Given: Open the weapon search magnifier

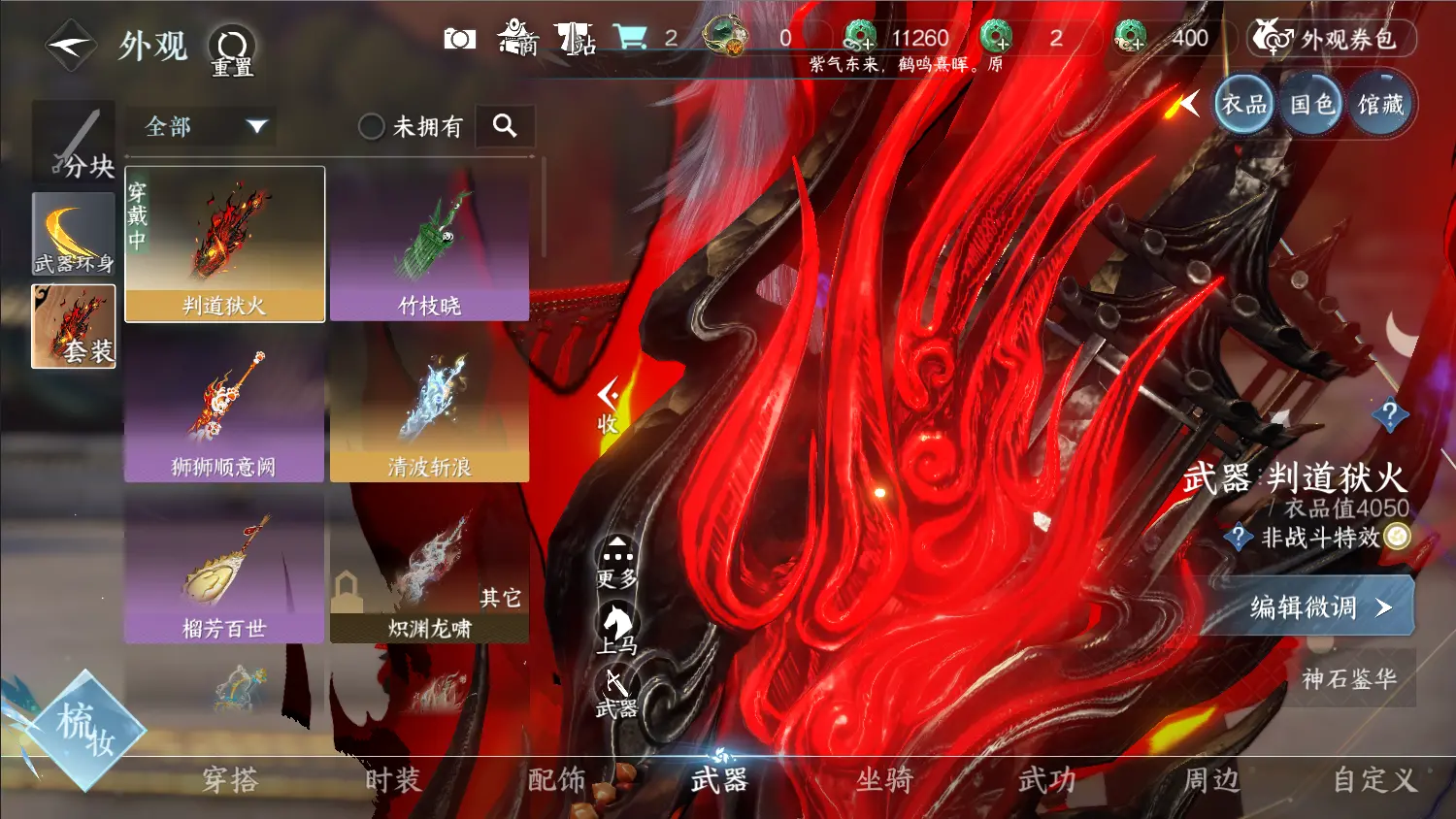Looking at the screenshot, I should (x=505, y=126).
